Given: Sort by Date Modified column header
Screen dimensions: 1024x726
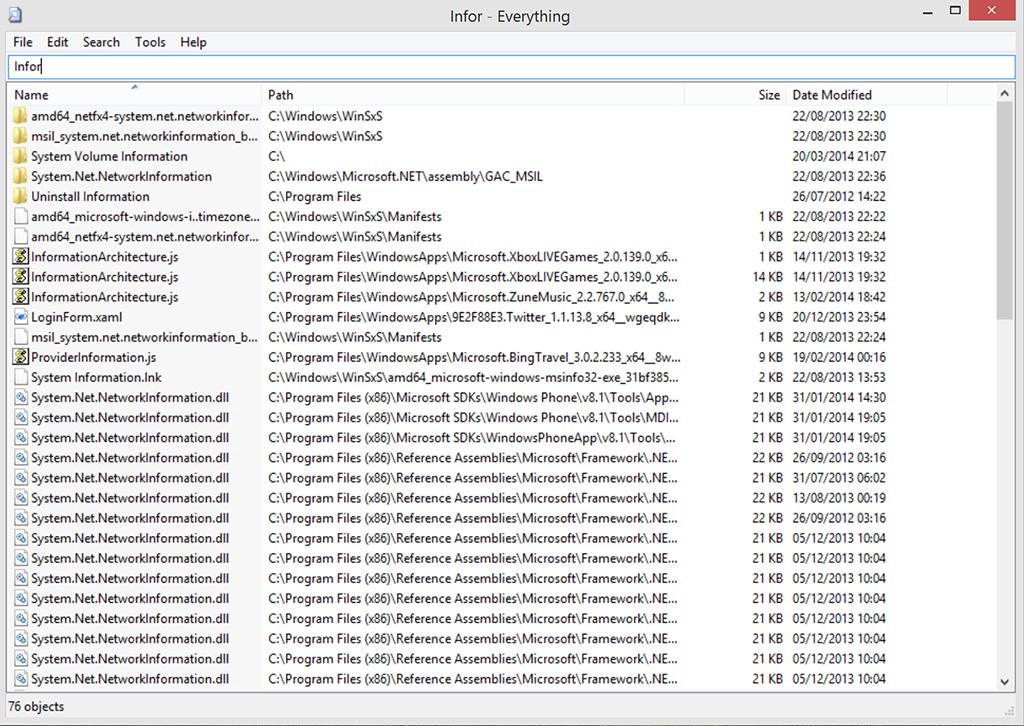Looking at the screenshot, I should (866, 95).
